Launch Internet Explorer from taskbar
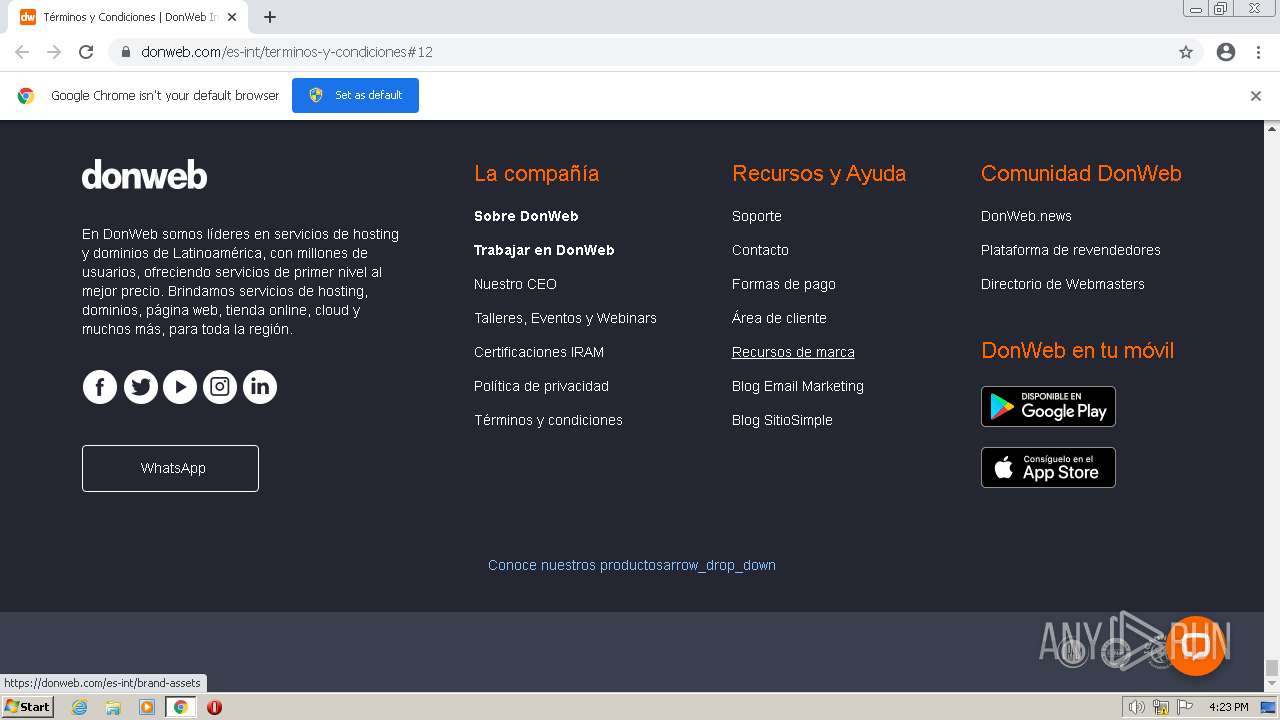 80,707
